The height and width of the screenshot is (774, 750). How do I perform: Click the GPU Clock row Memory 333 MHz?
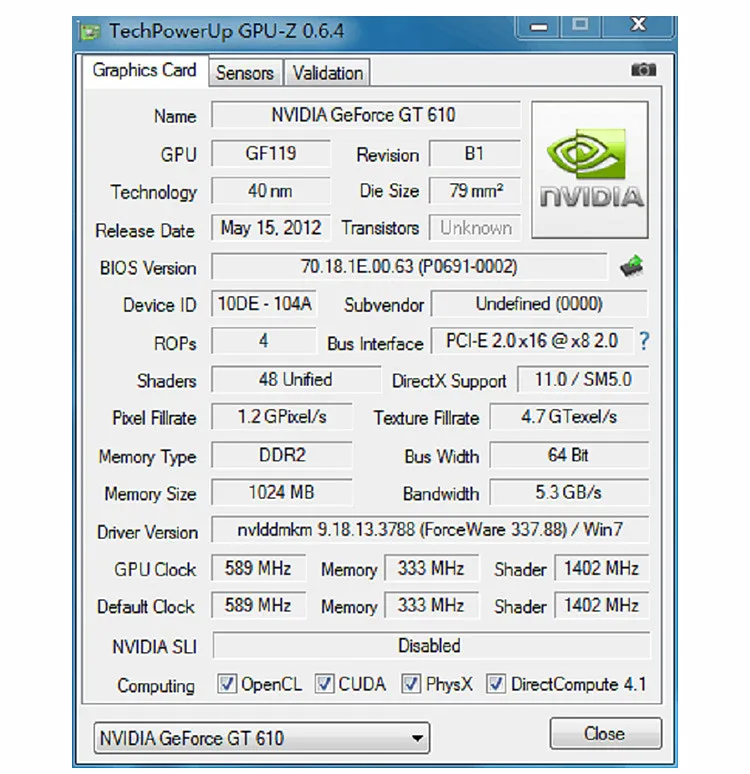click(x=431, y=568)
